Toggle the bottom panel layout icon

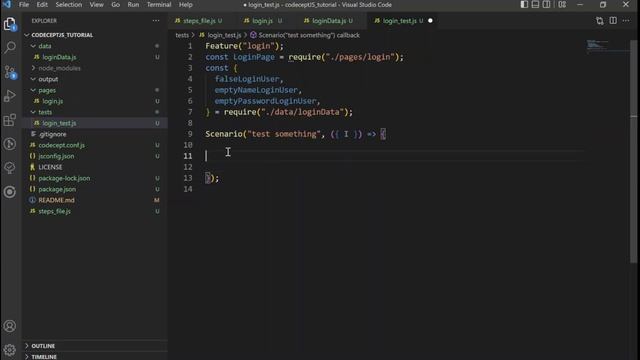(x=535, y=4)
